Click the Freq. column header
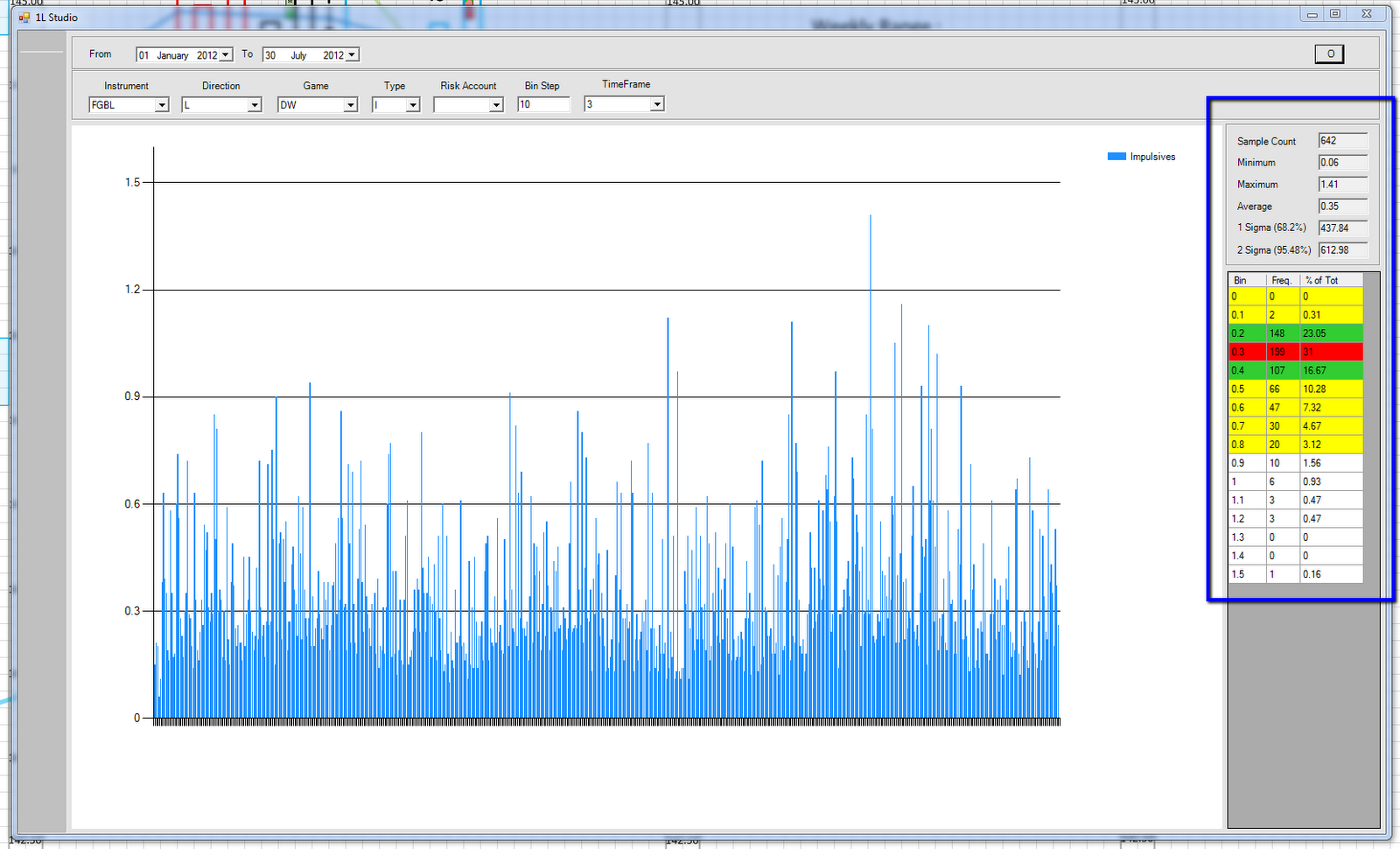This screenshot has width=1400, height=849. click(1284, 280)
